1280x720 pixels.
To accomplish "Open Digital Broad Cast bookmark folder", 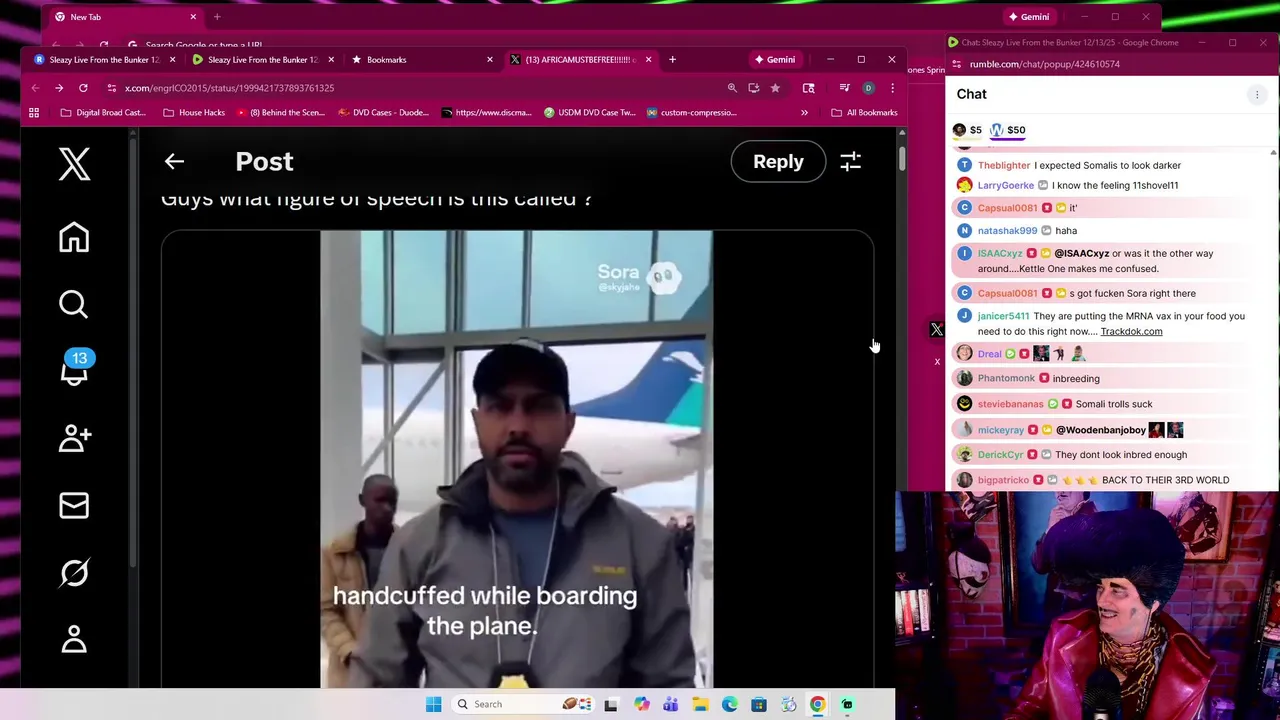I will pos(103,113).
